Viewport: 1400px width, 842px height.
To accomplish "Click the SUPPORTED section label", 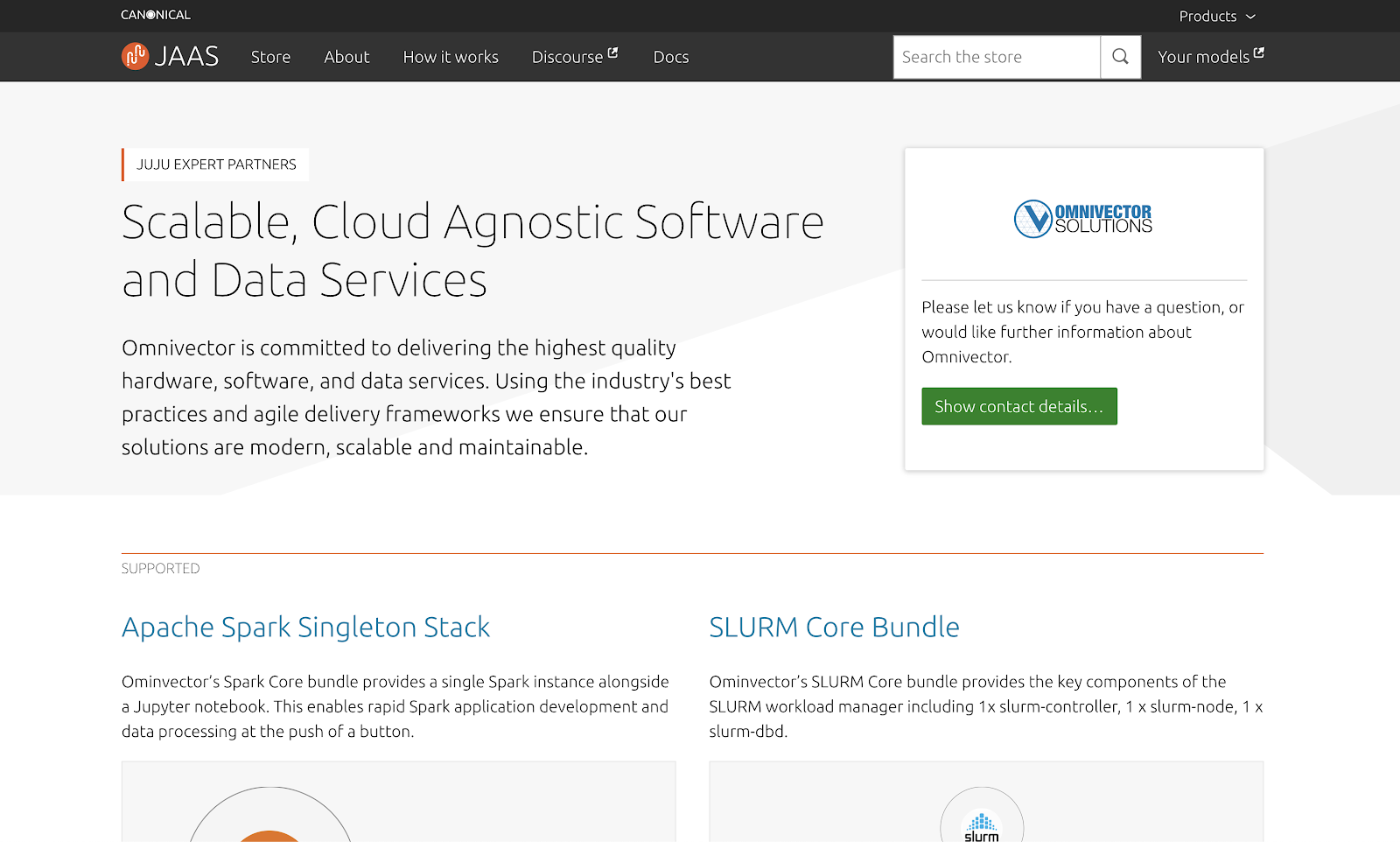I will point(161,568).
